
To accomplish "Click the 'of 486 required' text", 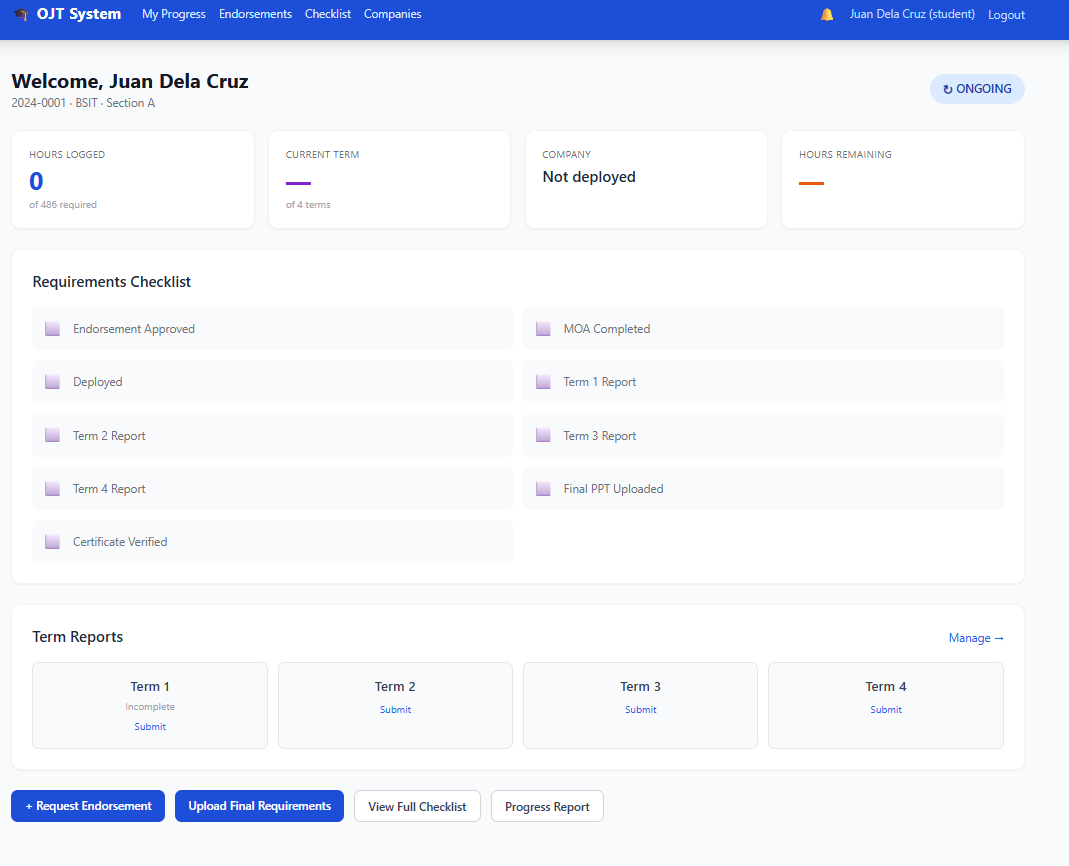I will (x=63, y=205).
